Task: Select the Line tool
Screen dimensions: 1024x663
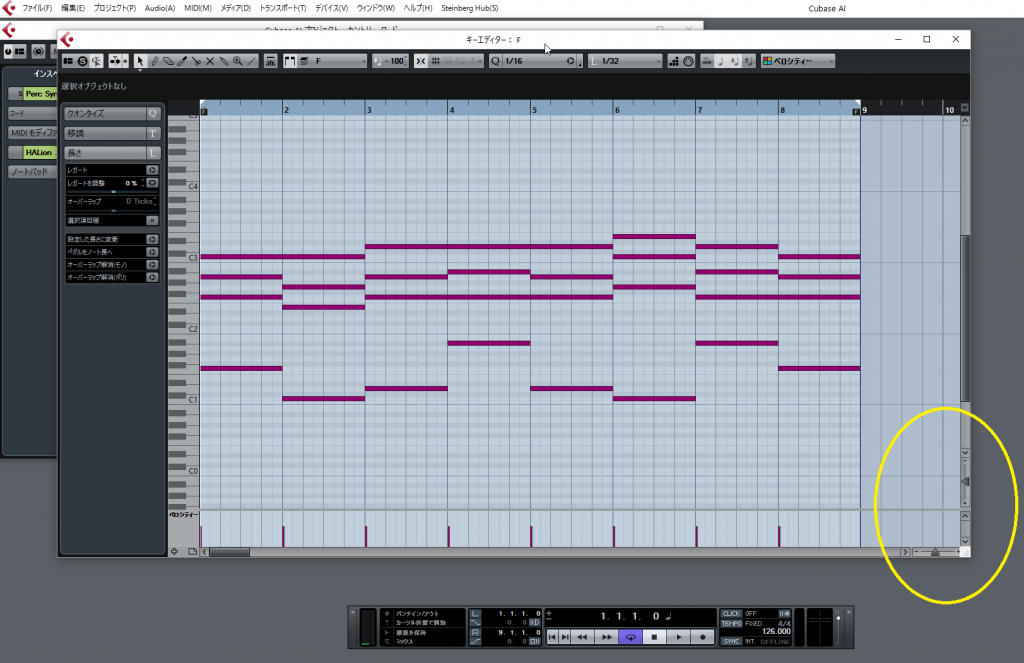Action: 251,61
